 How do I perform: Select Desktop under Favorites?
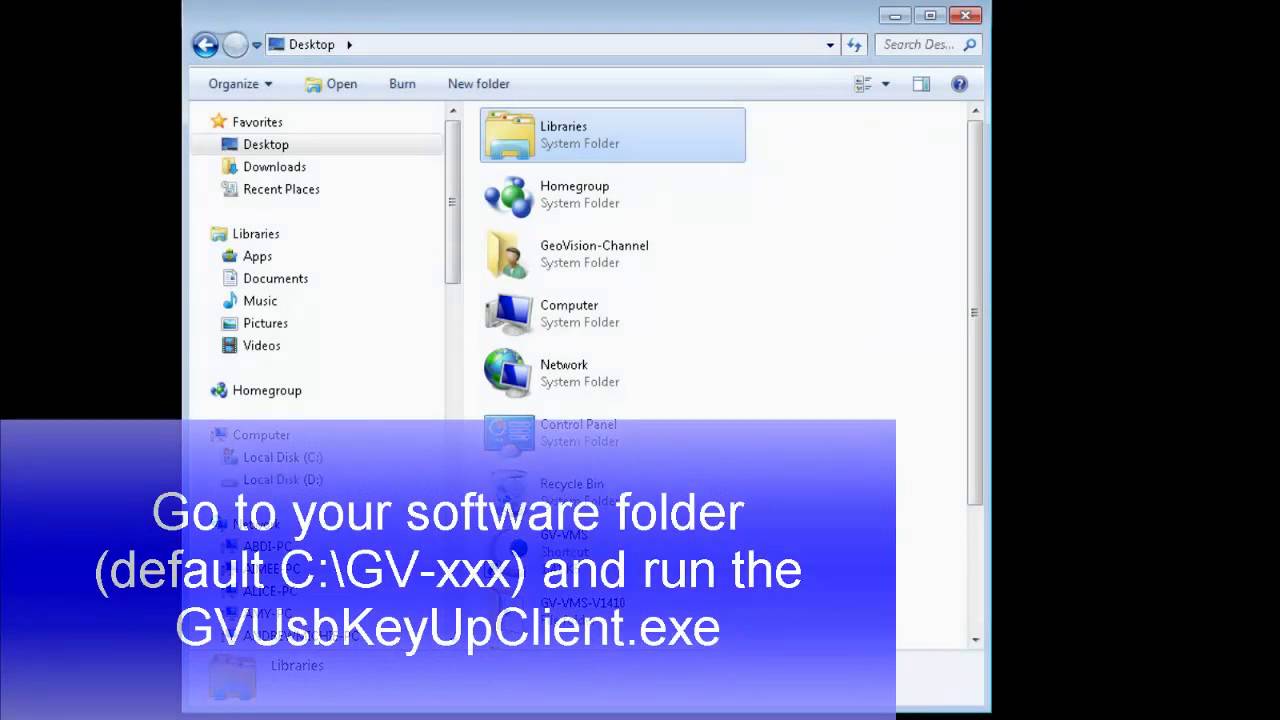point(266,144)
